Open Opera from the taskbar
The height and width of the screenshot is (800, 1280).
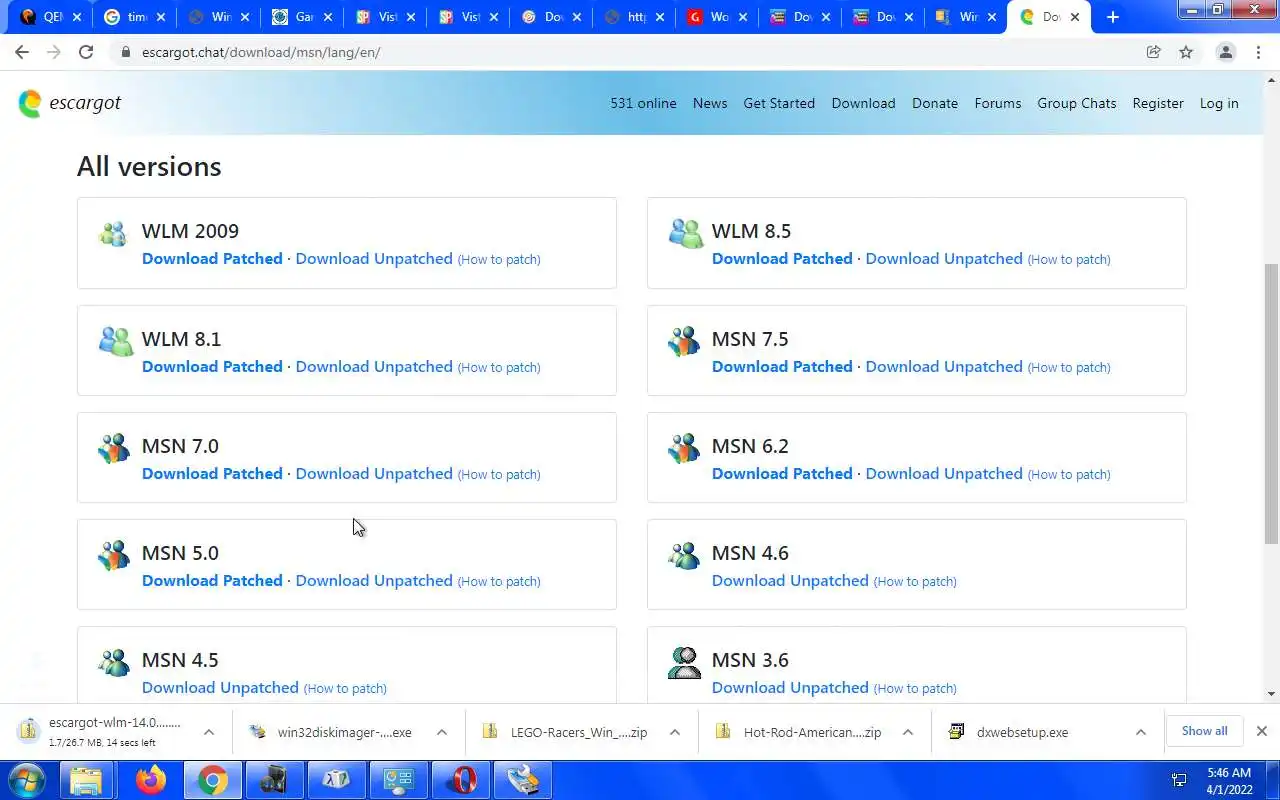pos(461,780)
